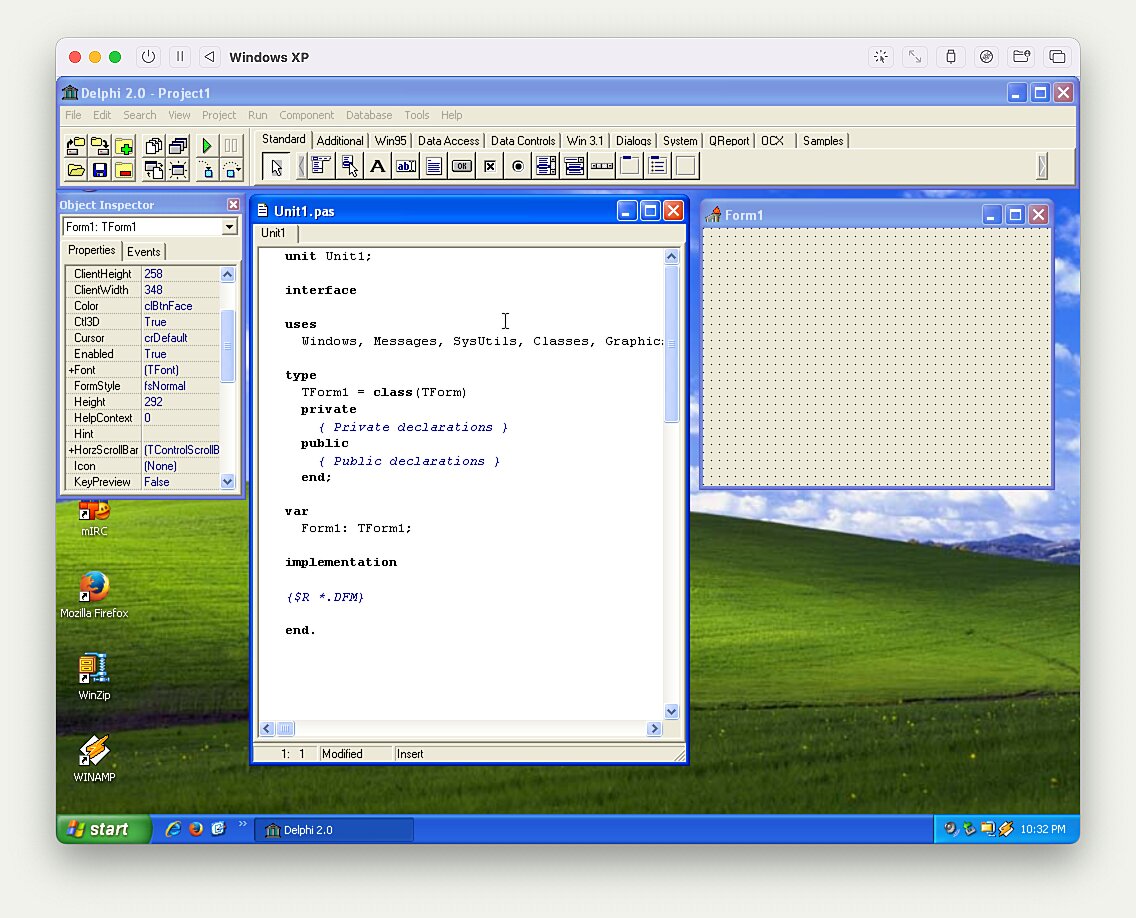Select the pointer arrow in component palette
The height and width of the screenshot is (918, 1136).
(x=276, y=167)
